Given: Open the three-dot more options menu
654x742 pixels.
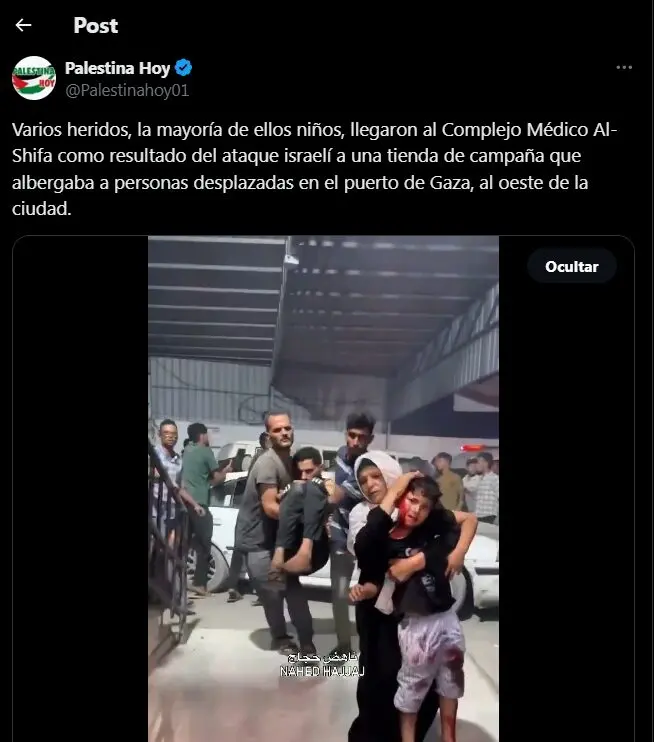Looking at the screenshot, I should 624,68.
